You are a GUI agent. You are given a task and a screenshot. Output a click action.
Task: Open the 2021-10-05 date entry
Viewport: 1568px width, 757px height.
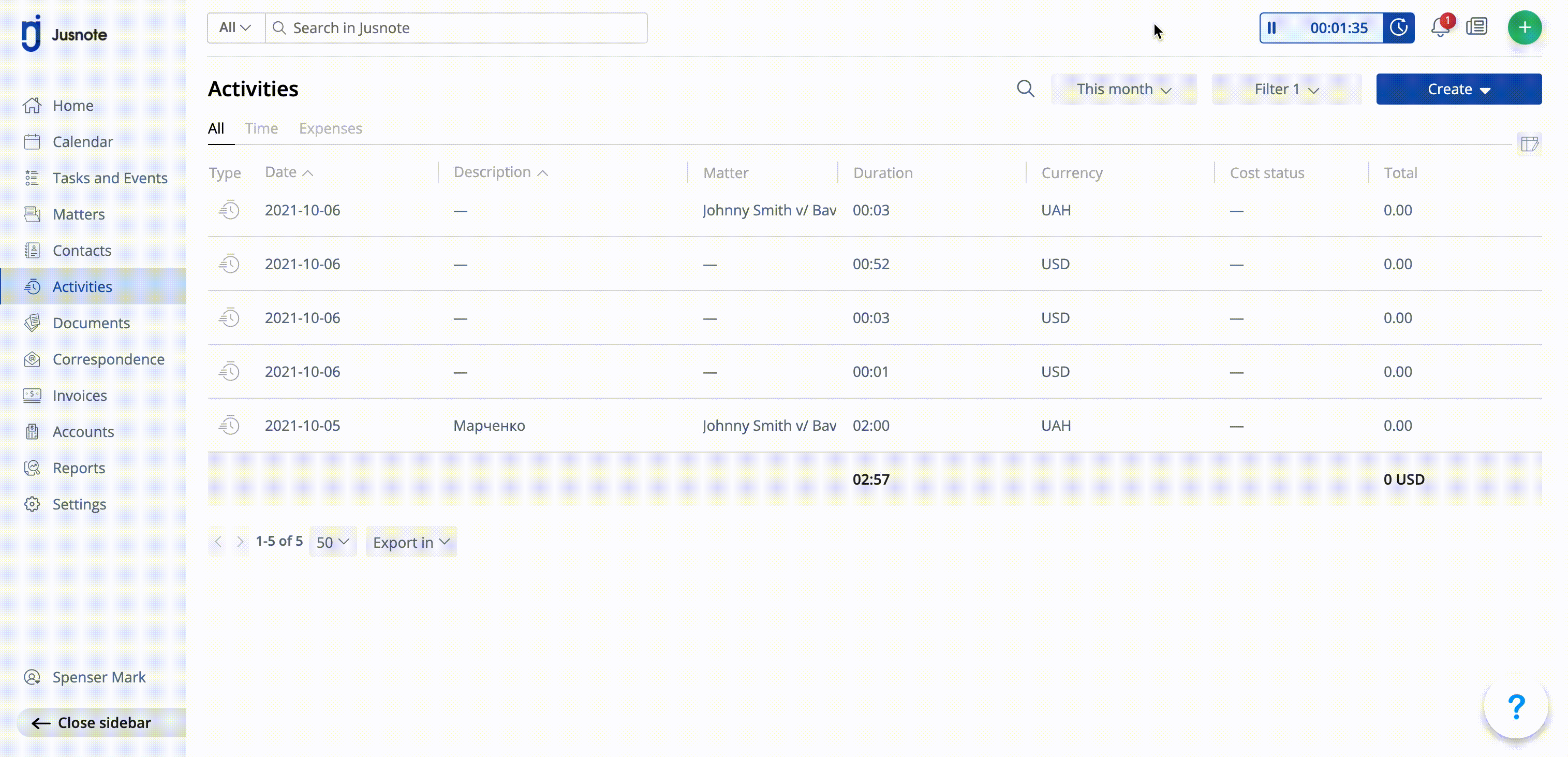tap(303, 426)
